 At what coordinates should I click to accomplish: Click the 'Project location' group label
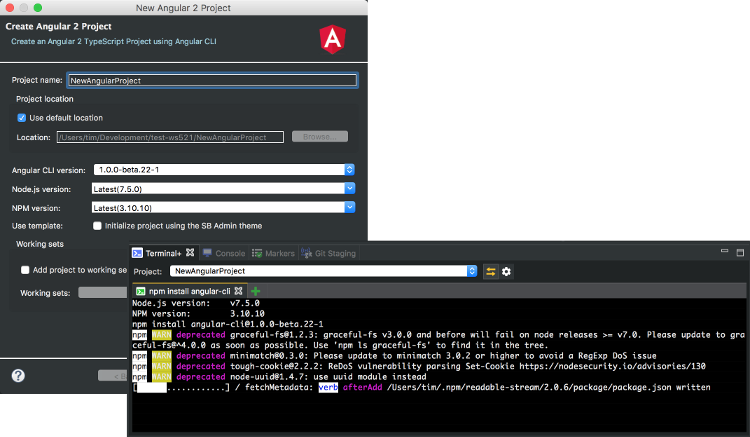45,99
